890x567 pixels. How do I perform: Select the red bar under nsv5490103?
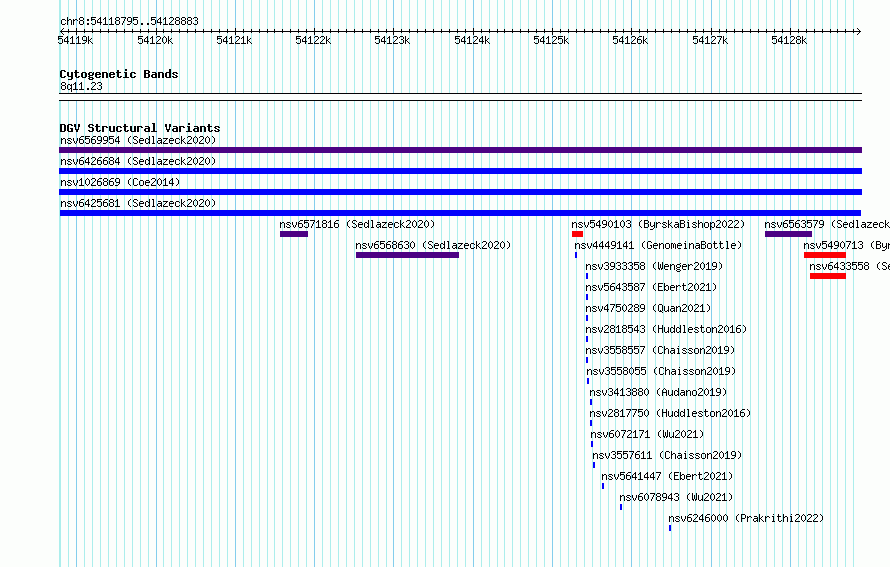tap(577, 234)
